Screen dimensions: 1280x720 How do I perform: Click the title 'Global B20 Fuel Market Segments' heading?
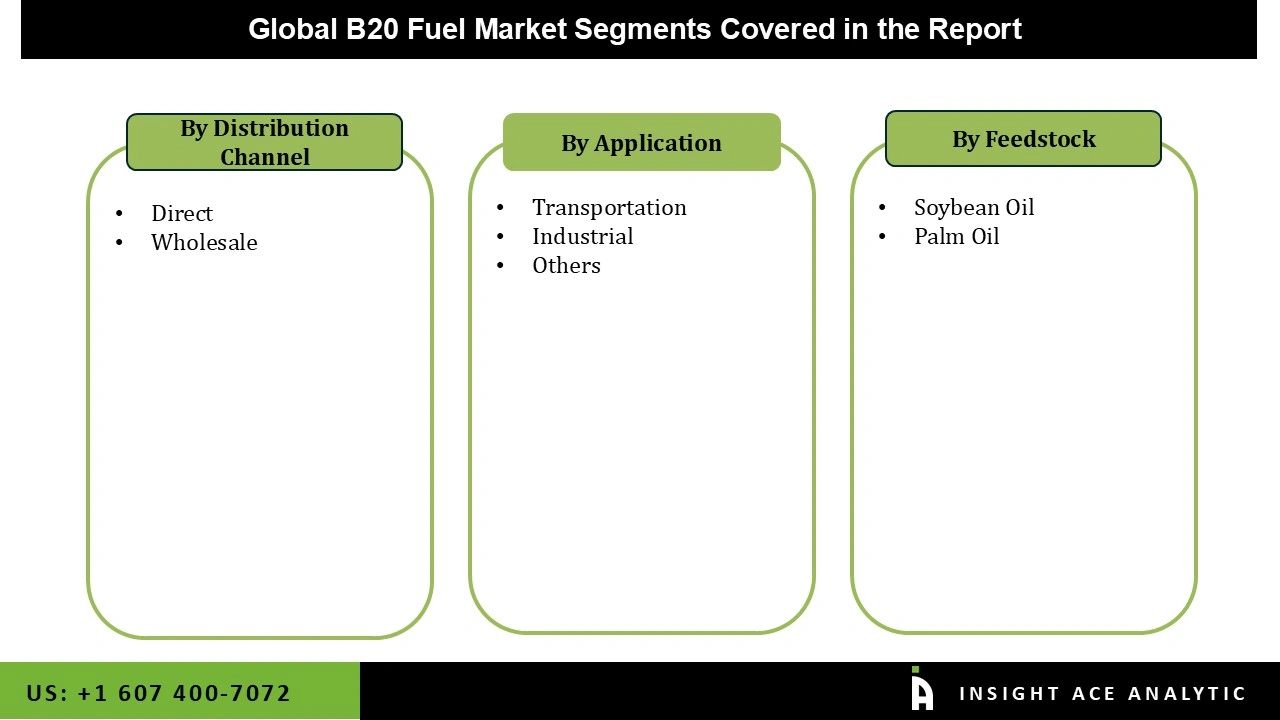pyautogui.click(x=635, y=29)
